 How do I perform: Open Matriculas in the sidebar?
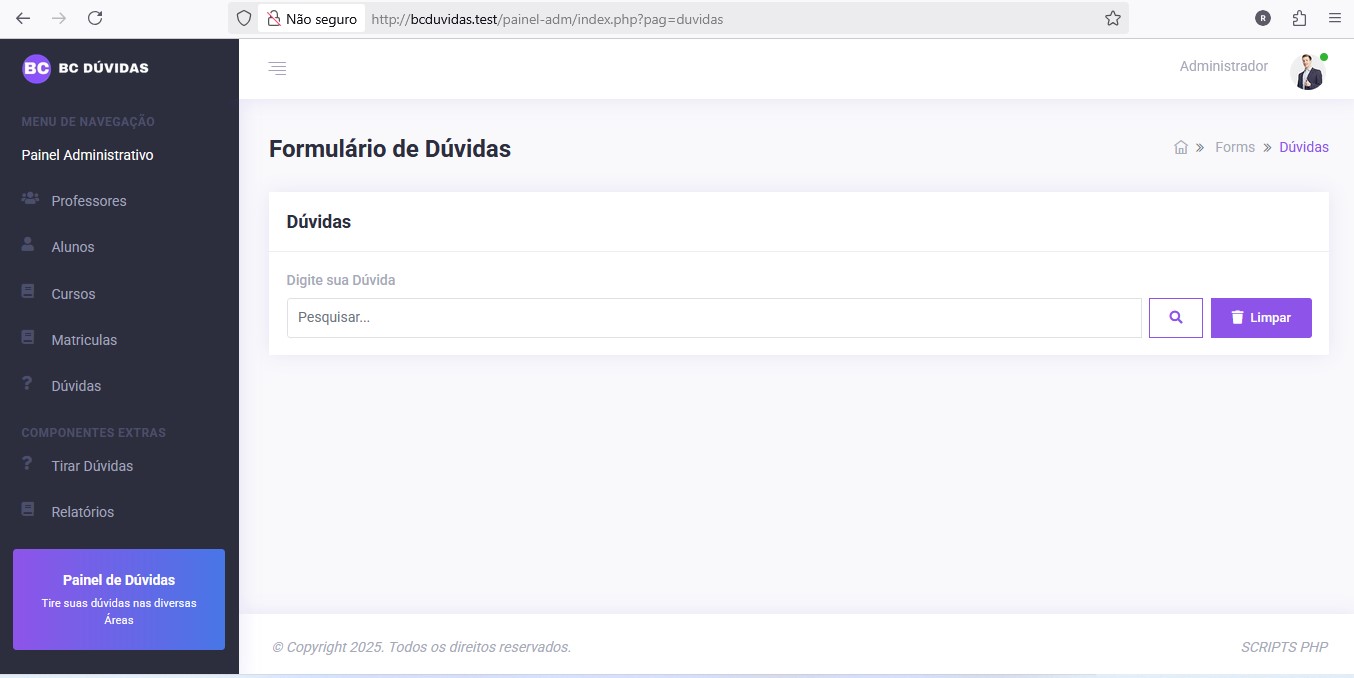coord(84,340)
